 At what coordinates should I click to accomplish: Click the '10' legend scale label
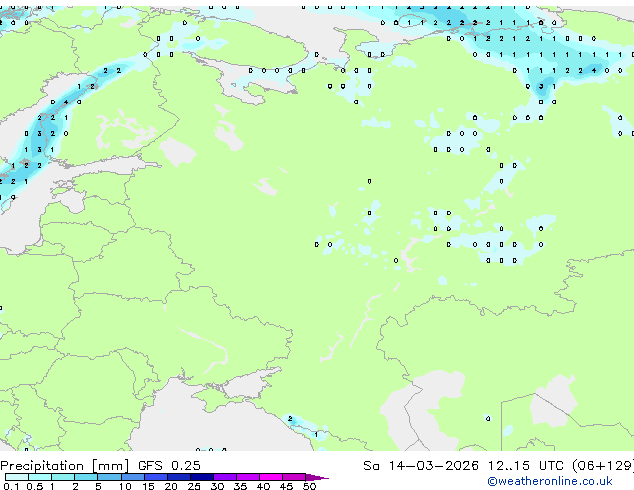point(125,486)
